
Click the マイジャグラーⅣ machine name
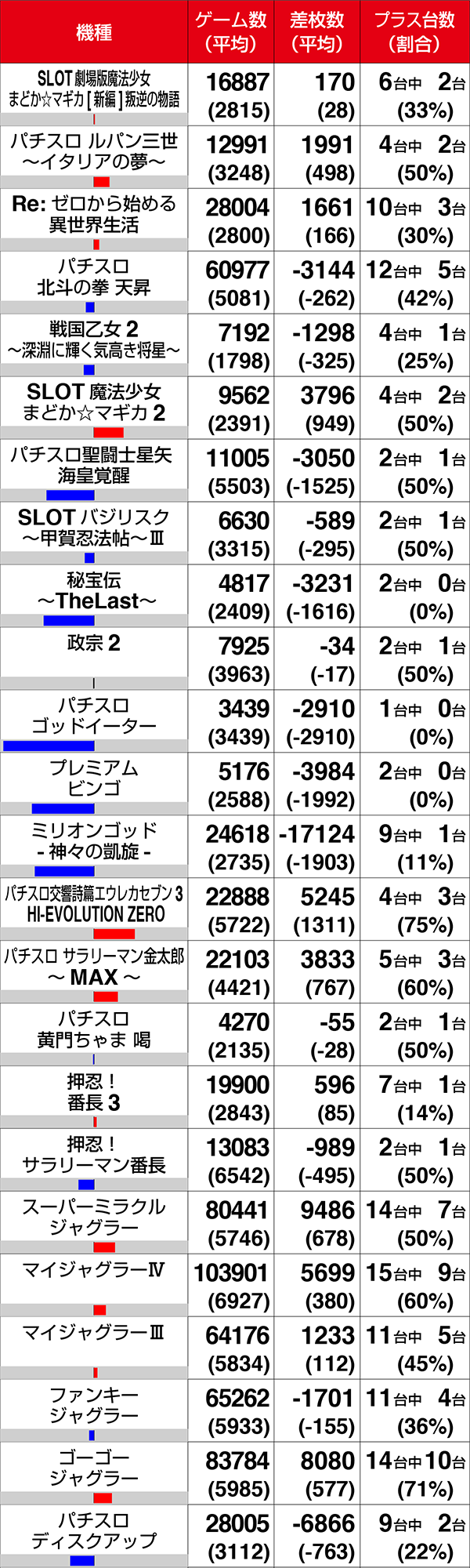(x=94, y=1270)
